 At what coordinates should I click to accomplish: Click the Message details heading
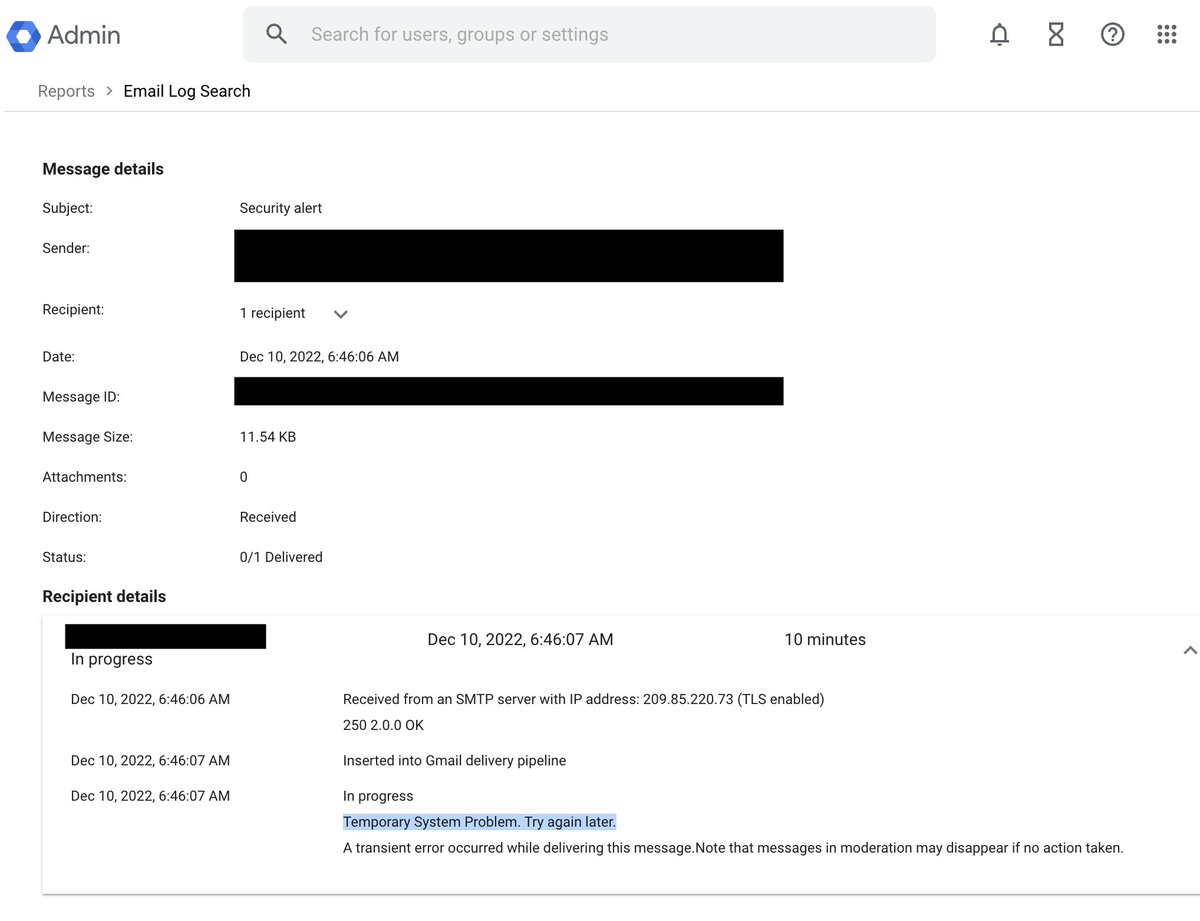pyautogui.click(x=103, y=169)
